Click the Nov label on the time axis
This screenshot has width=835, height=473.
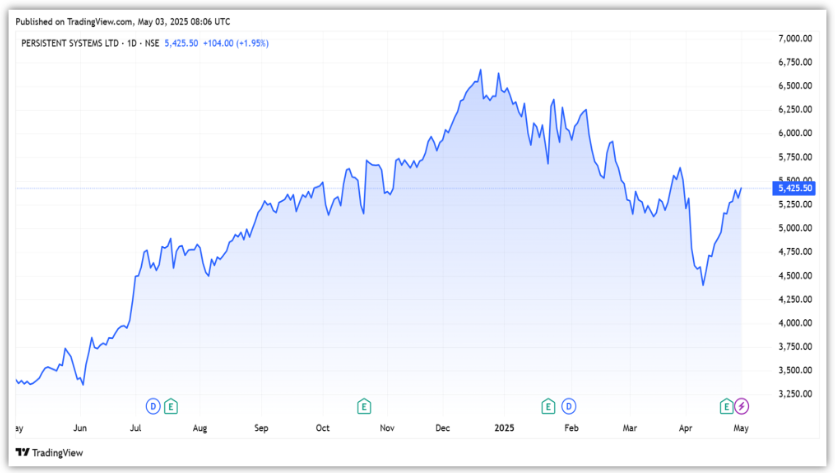(x=387, y=428)
